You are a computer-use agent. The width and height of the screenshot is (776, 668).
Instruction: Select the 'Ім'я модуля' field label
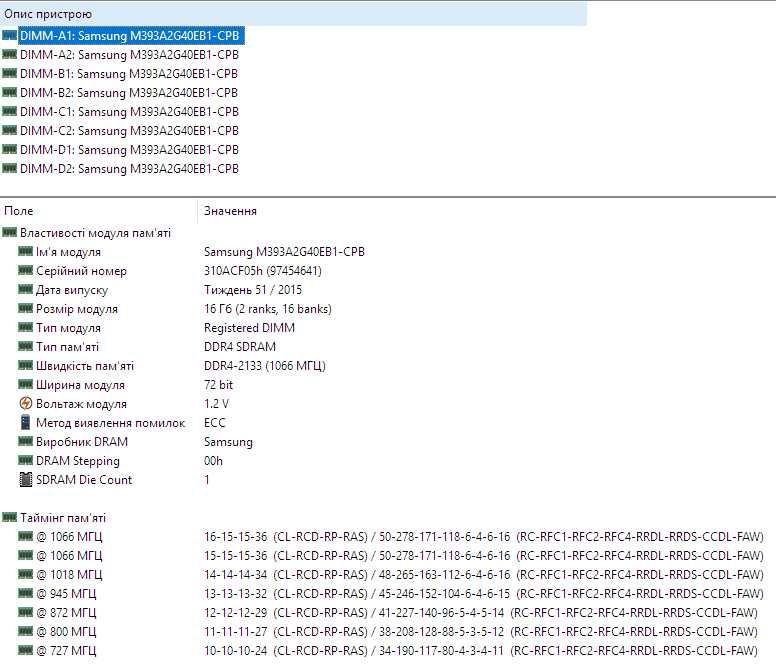tap(68, 252)
